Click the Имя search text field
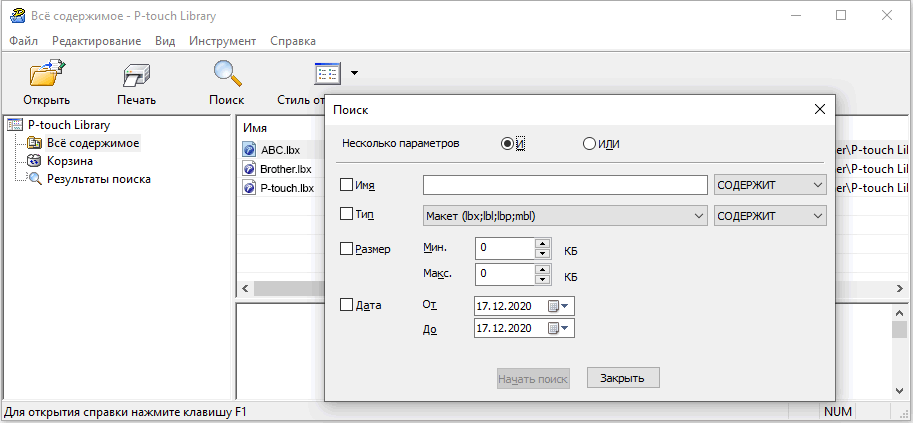Viewport: 913px width, 423px height. point(565,185)
